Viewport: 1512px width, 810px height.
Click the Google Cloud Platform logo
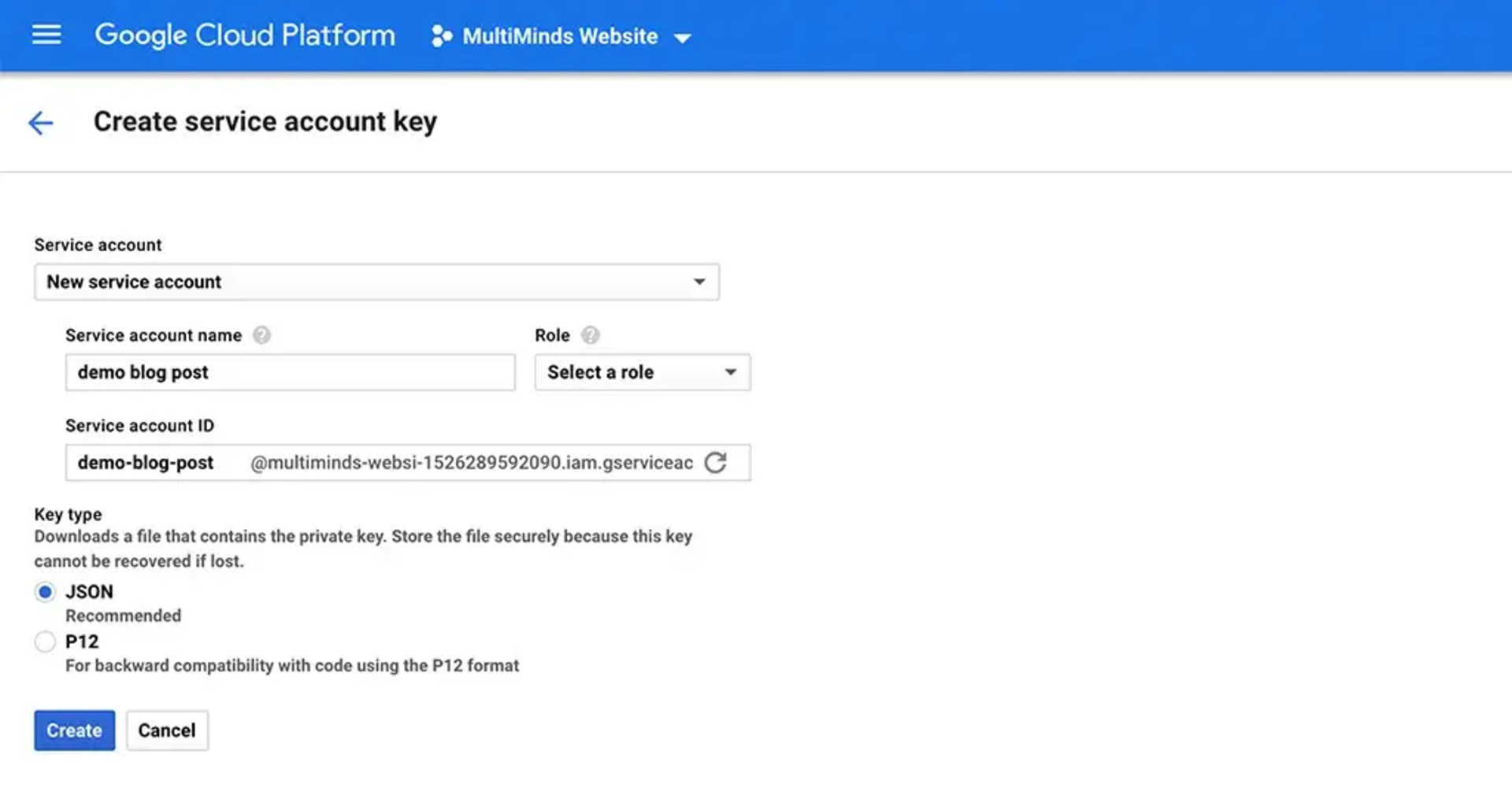click(244, 35)
